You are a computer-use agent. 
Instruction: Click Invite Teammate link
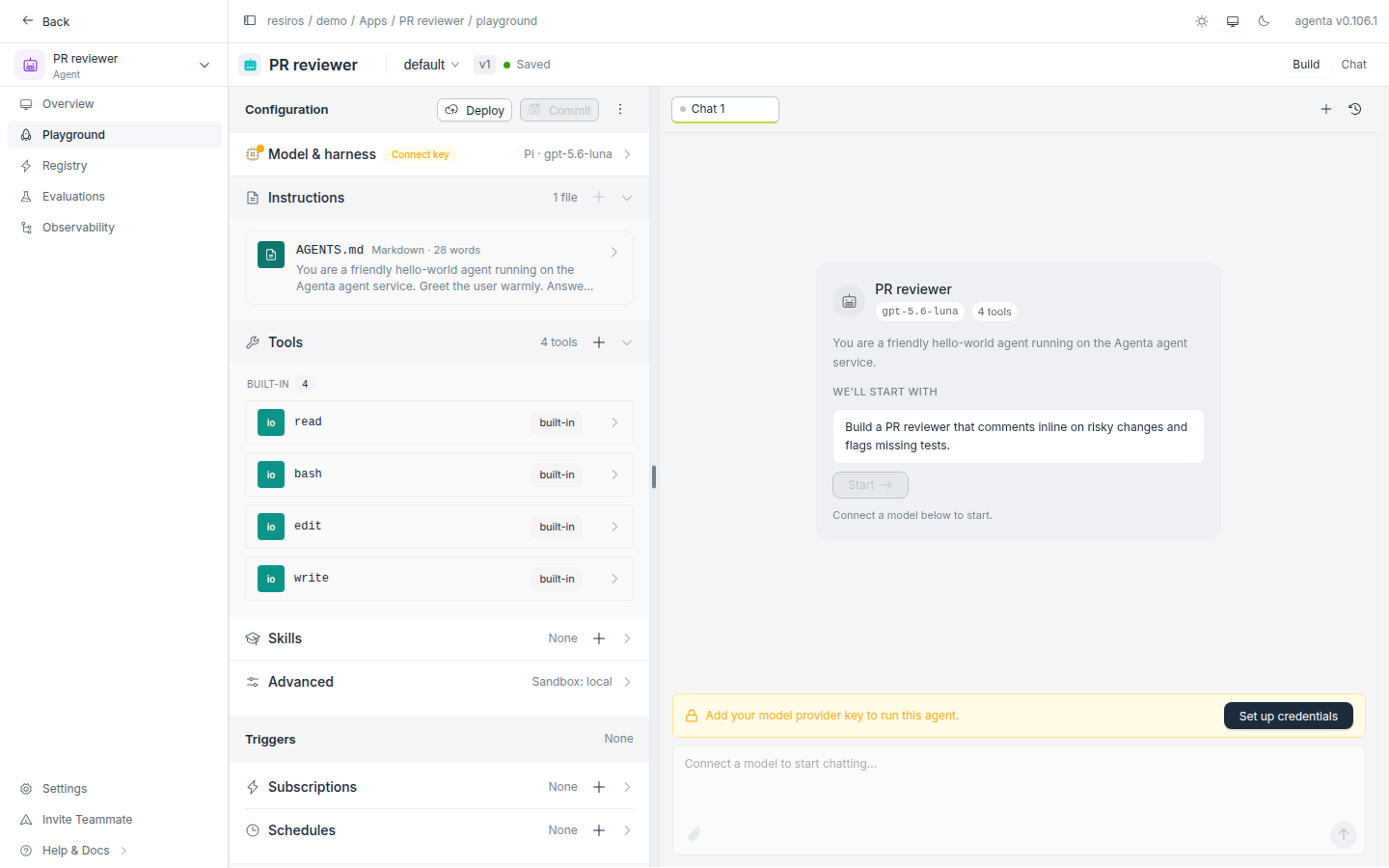click(x=114, y=820)
